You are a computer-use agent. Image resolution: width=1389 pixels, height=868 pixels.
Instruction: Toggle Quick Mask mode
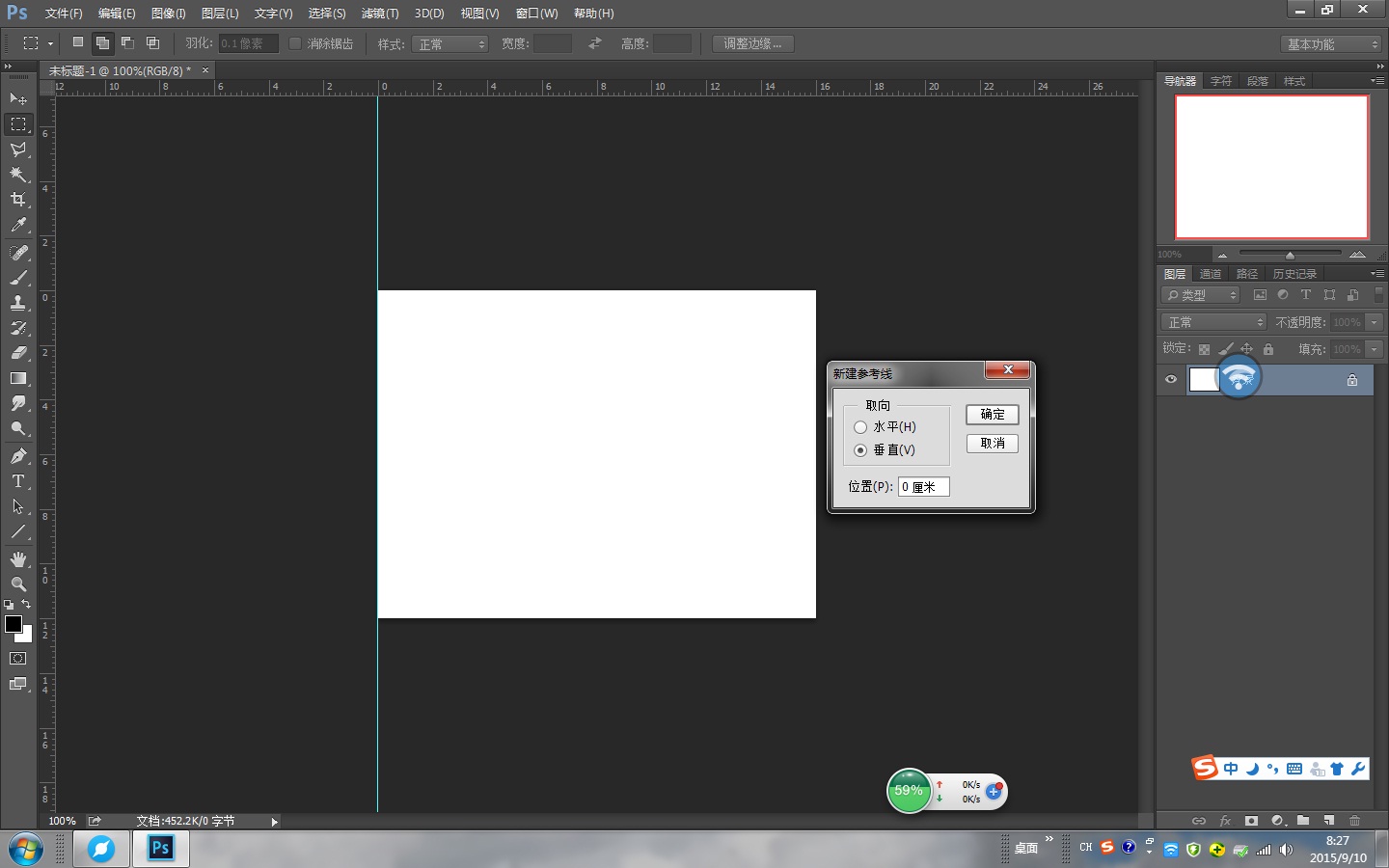(18, 659)
